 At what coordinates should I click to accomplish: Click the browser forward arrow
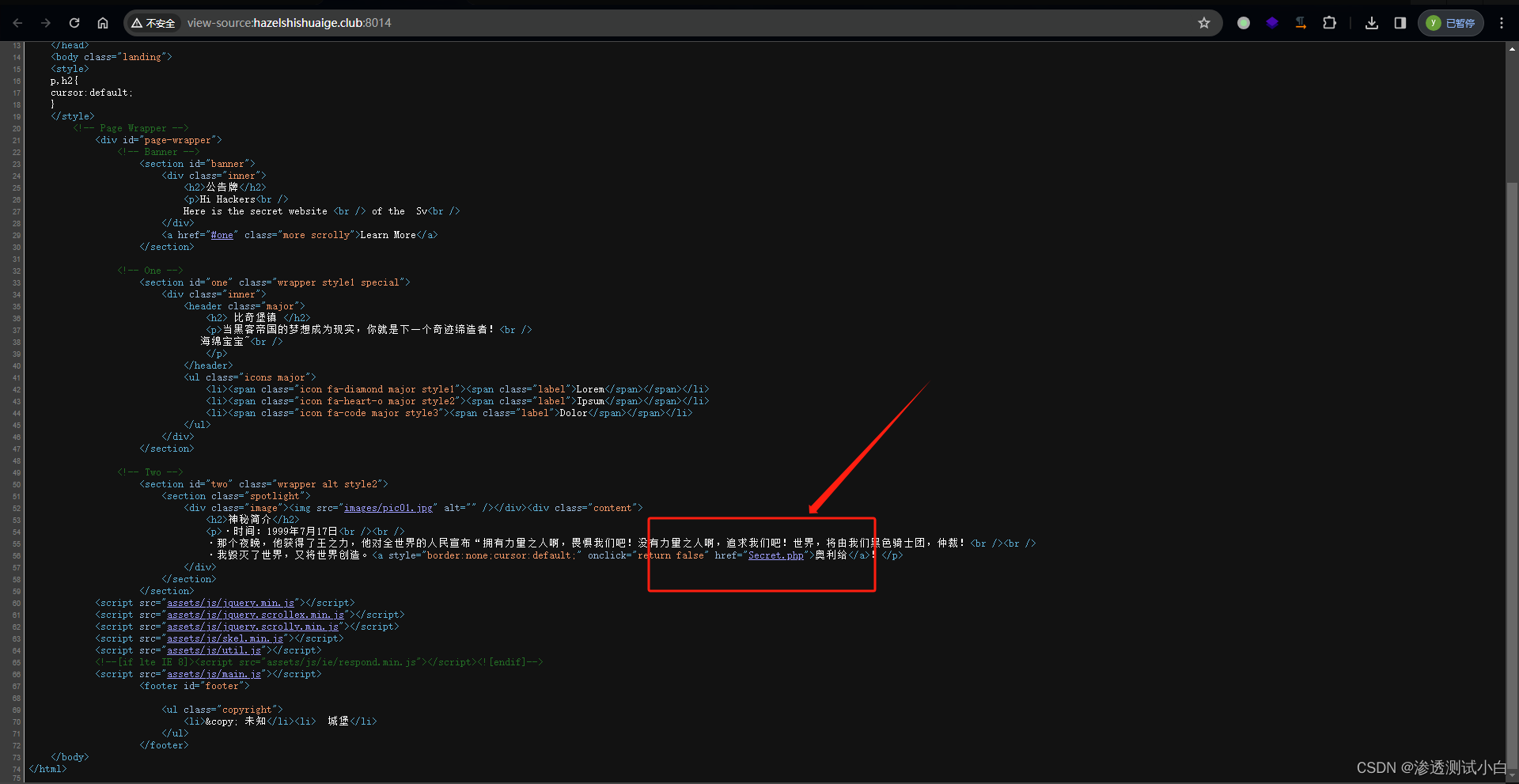pos(46,23)
